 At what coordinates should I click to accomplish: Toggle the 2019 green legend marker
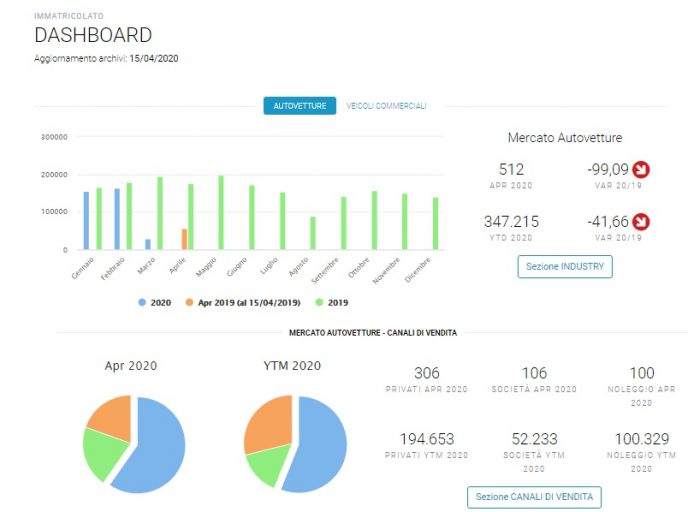point(319,302)
